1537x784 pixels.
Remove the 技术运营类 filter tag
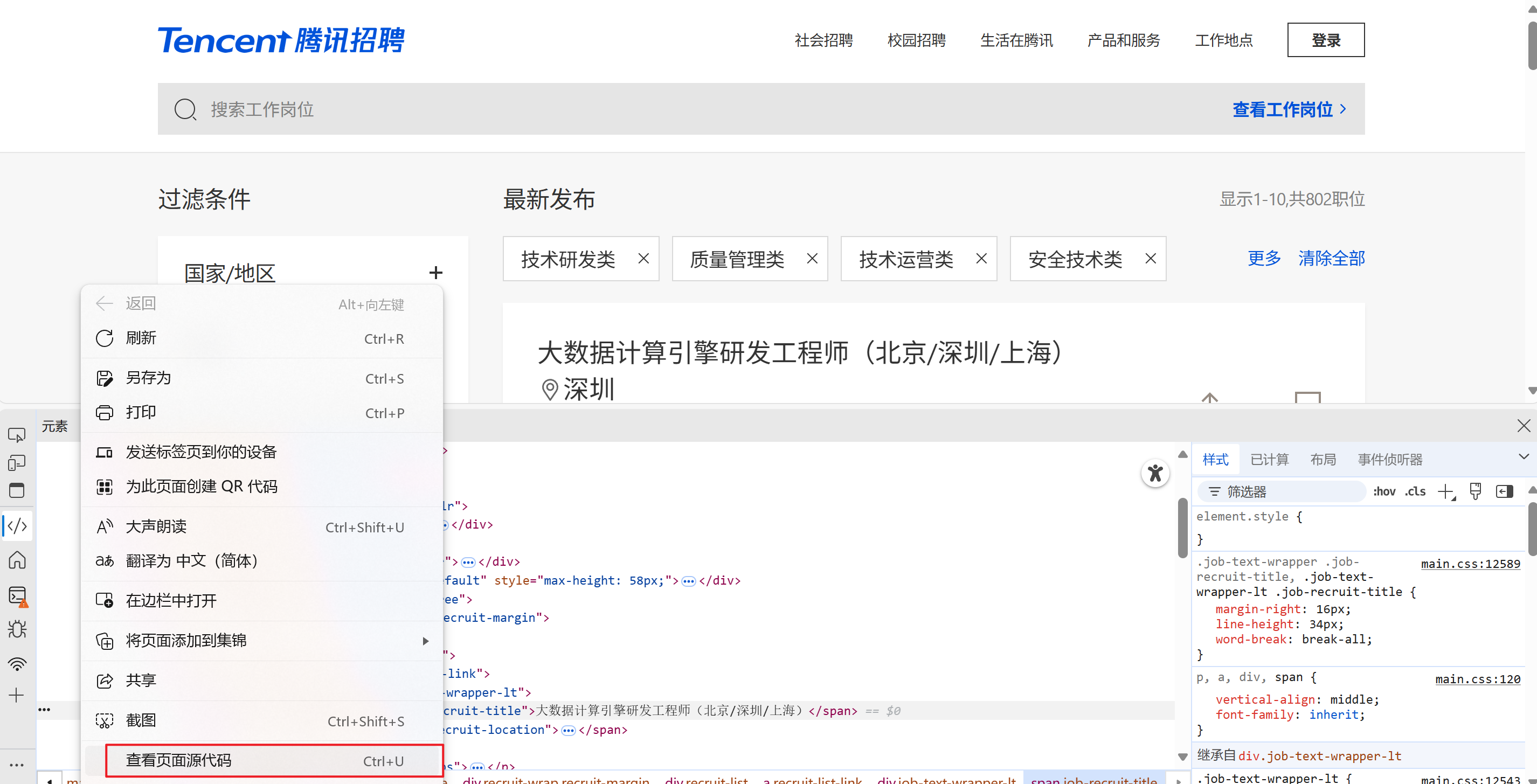(x=981, y=258)
